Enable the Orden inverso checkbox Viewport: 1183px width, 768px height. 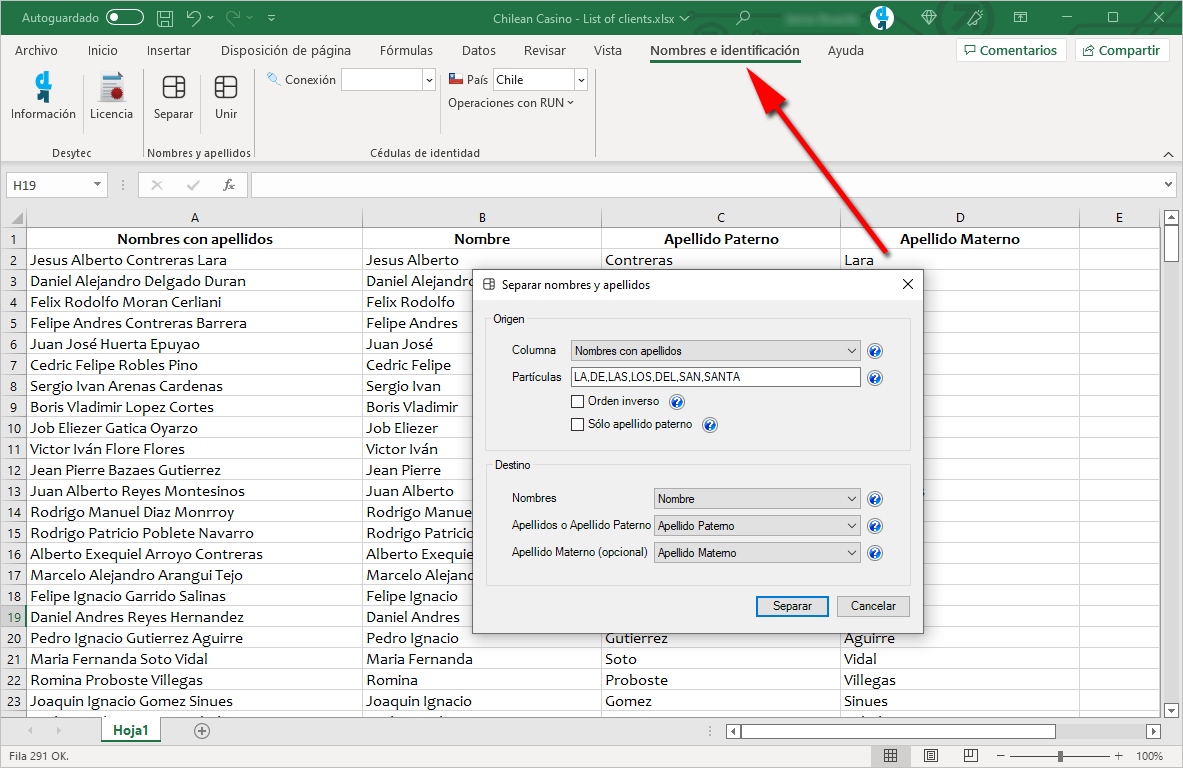(x=578, y=401)
